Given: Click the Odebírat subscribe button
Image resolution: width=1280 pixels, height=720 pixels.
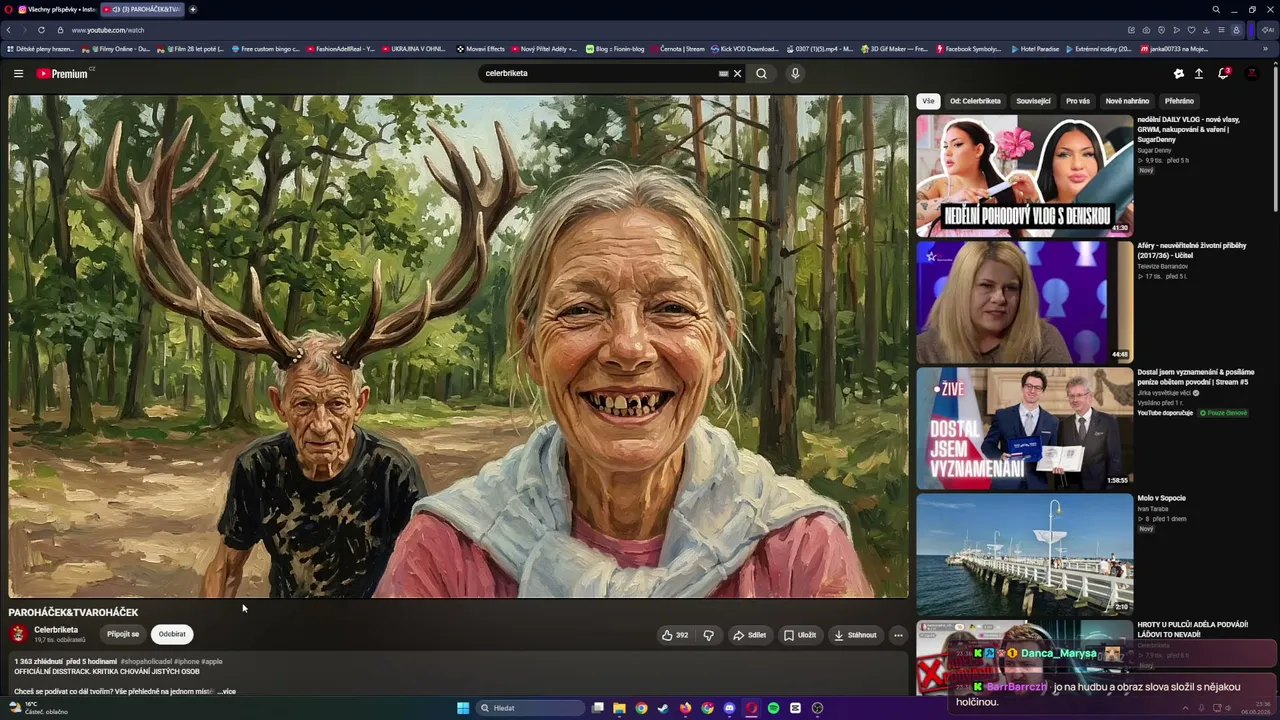Looking at the screenshot, I should click(x=172, y=634).
